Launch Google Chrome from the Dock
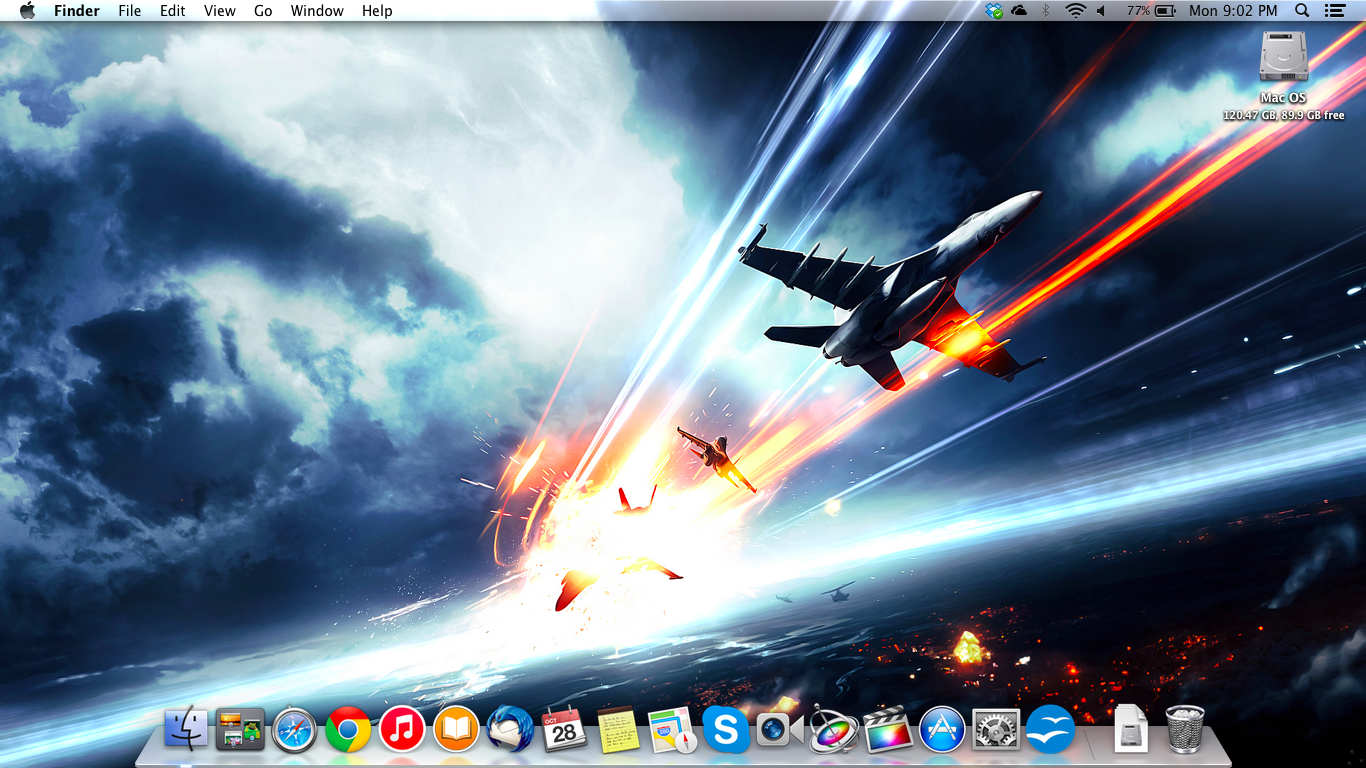Viewport: 1366px width, 768px height. click(x=348, y=730)
